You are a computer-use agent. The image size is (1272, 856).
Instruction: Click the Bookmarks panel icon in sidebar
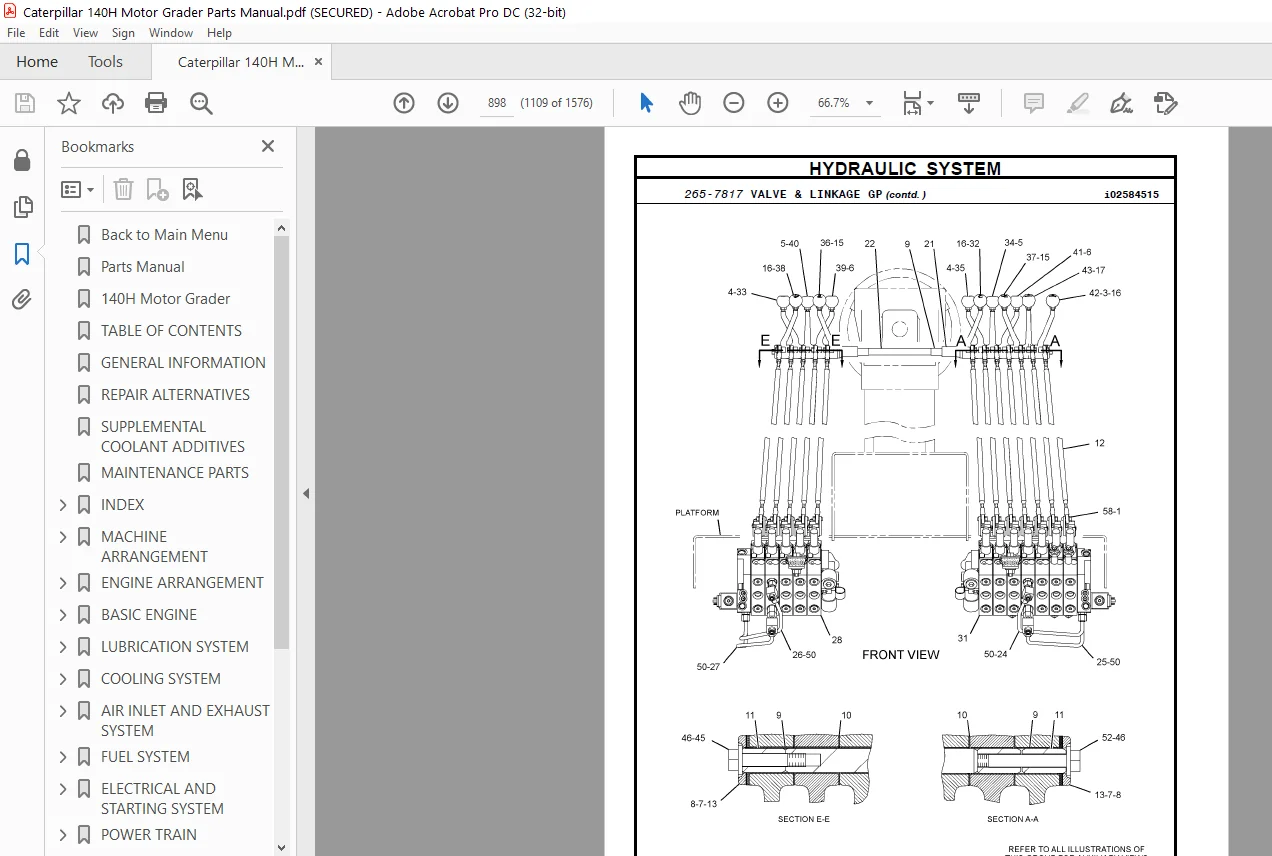pos(22,254)
